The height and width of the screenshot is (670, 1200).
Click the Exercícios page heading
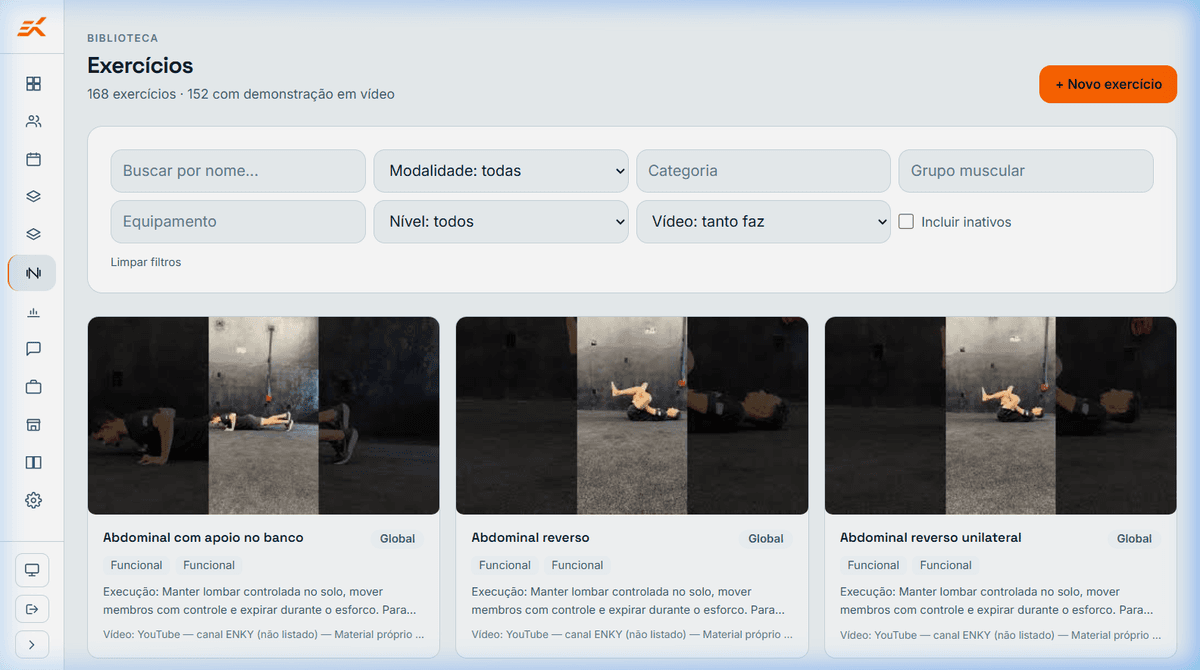click(140, 66)
